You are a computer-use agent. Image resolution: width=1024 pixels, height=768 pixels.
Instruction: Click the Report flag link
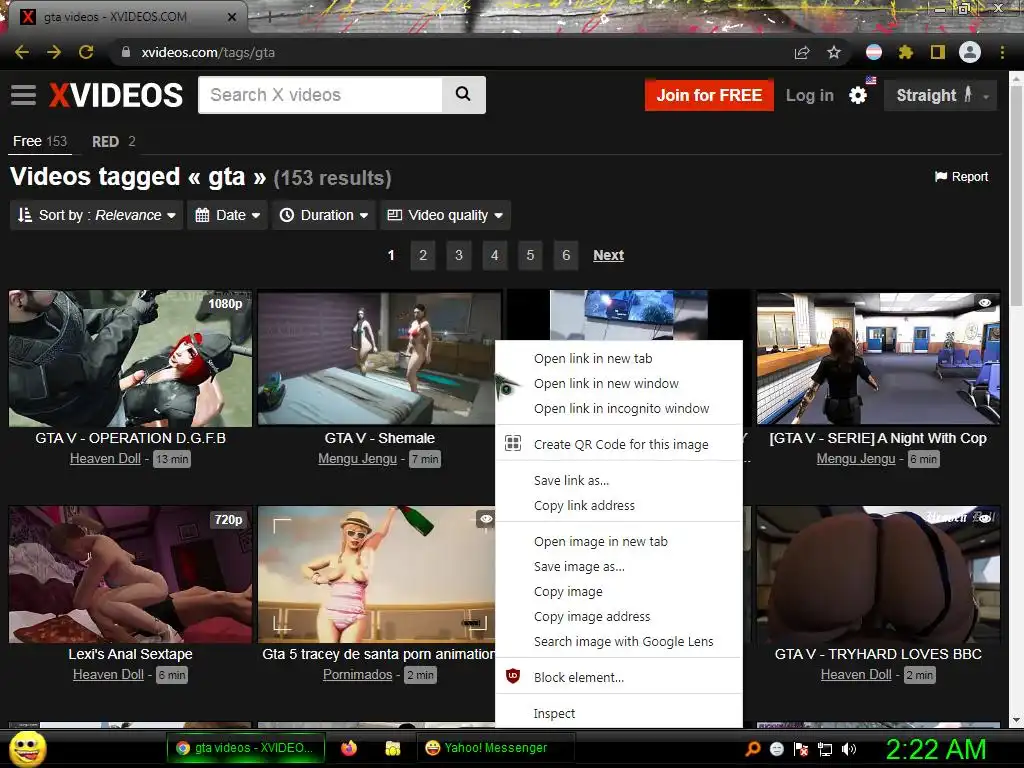click(961, 177)
